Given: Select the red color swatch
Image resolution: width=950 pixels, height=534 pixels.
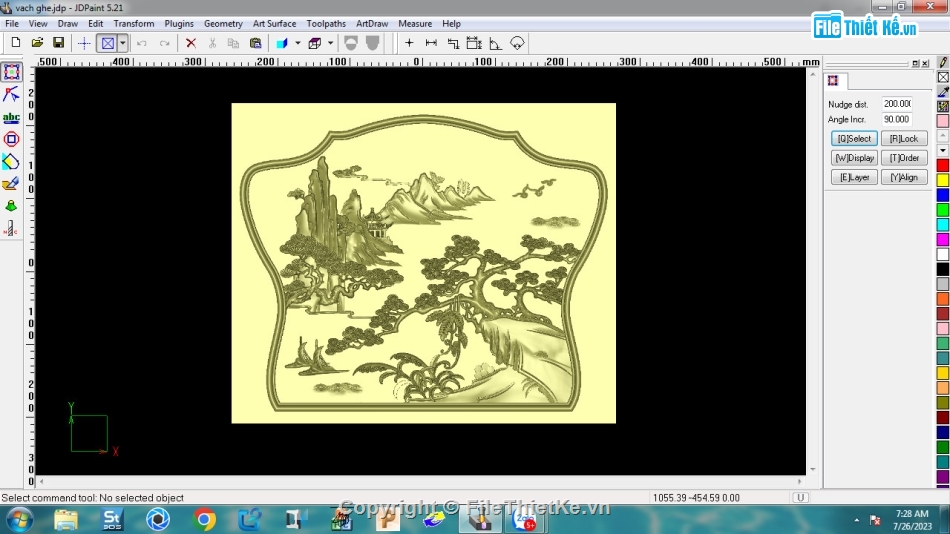Looking at the screenshot, I should coord(943,165).
